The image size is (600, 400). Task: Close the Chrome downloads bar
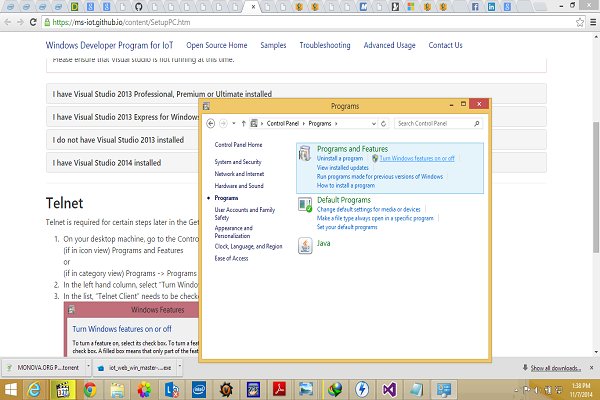tap(591, 367)
